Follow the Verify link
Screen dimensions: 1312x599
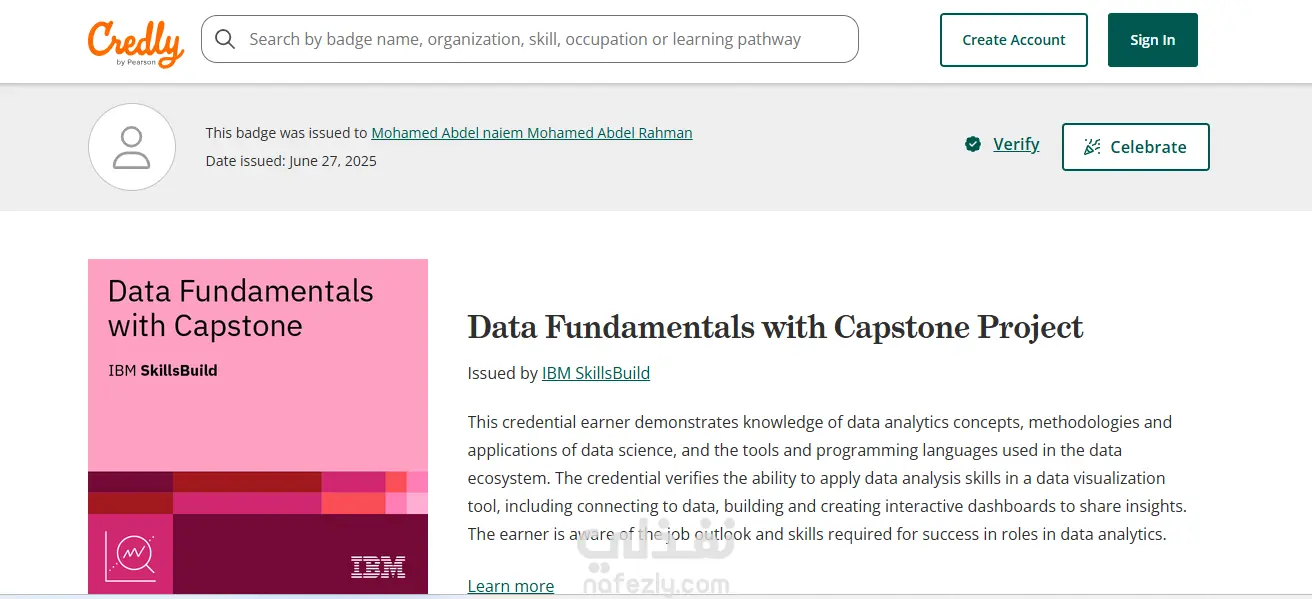point(1016,145)
